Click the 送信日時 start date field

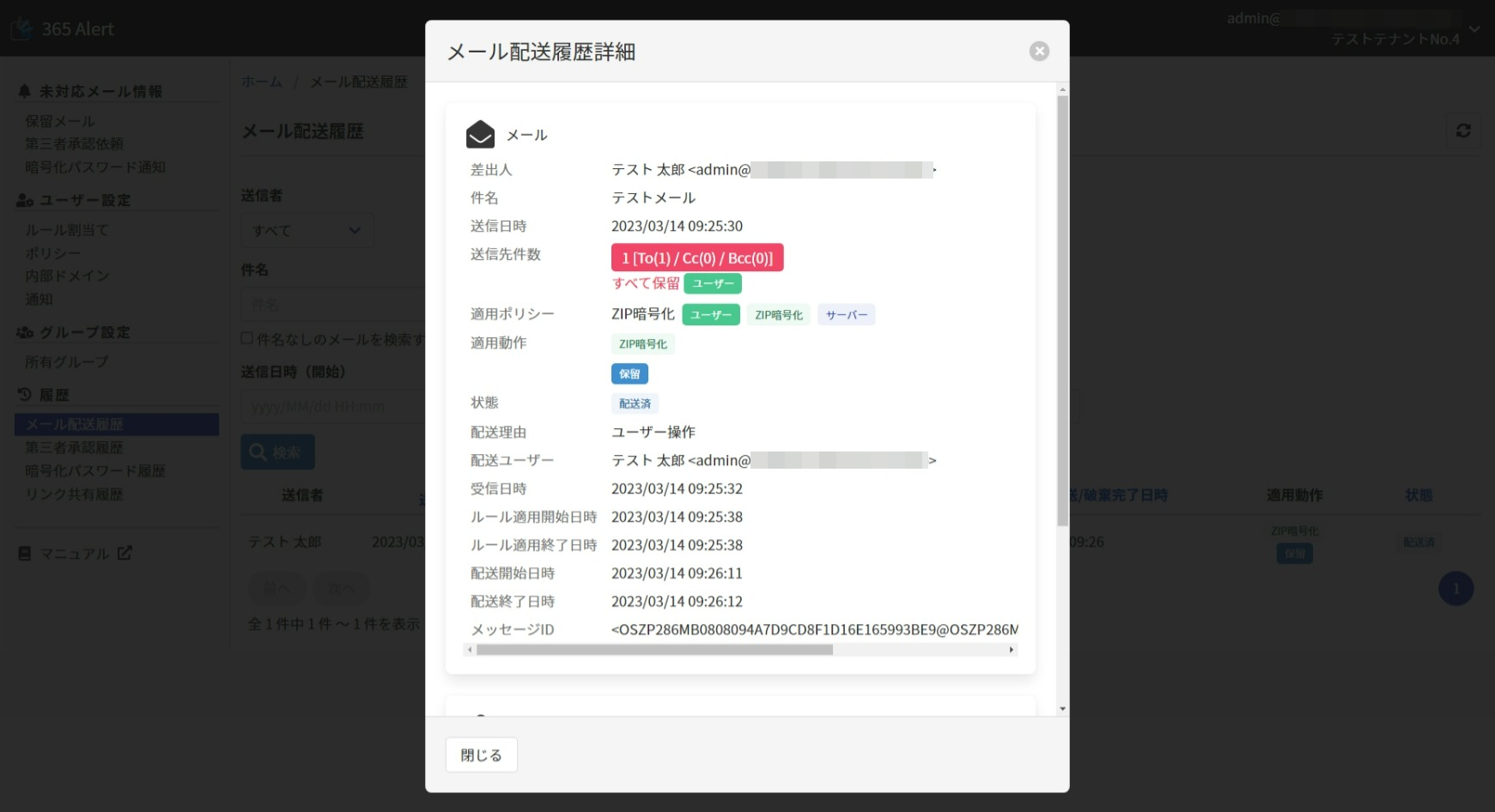pyautogui.click(x=331, y=407)
